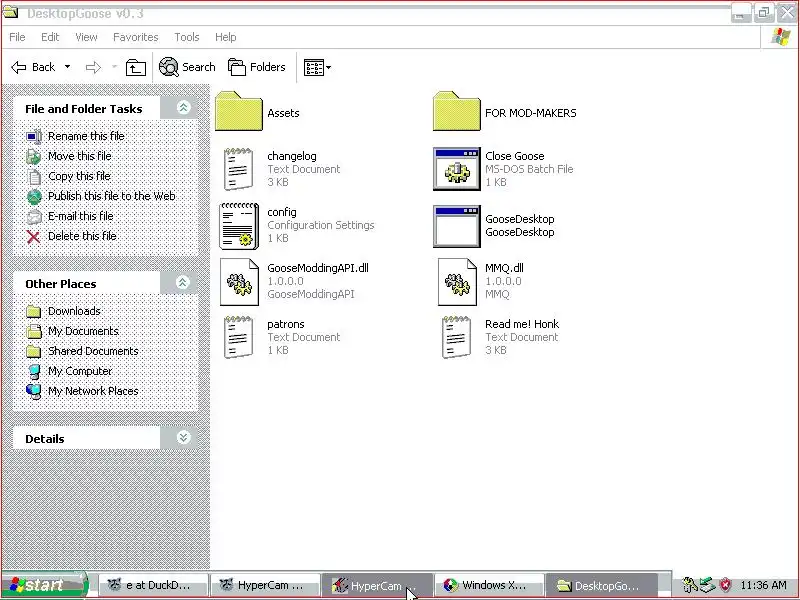Viewport: 800px width, 600px height.
Task: Select the config settings file icon
Action: [x=239, y=226]
